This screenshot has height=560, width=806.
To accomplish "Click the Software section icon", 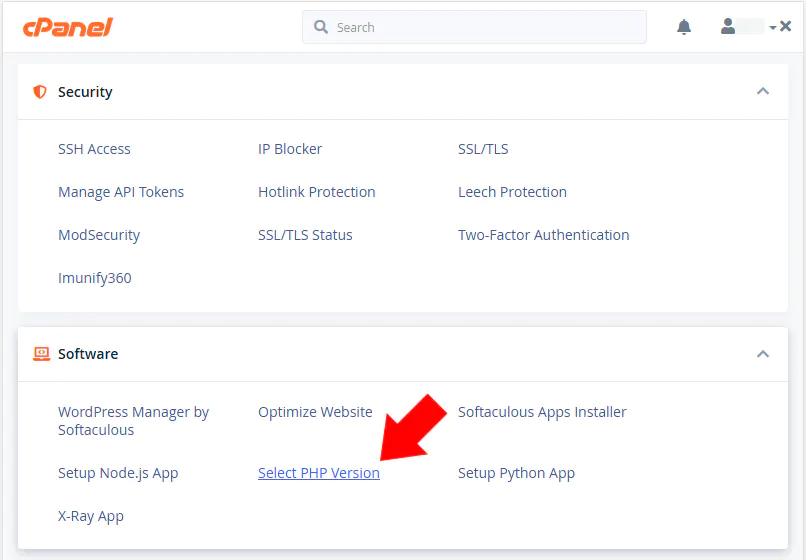I will pos(41,354).
